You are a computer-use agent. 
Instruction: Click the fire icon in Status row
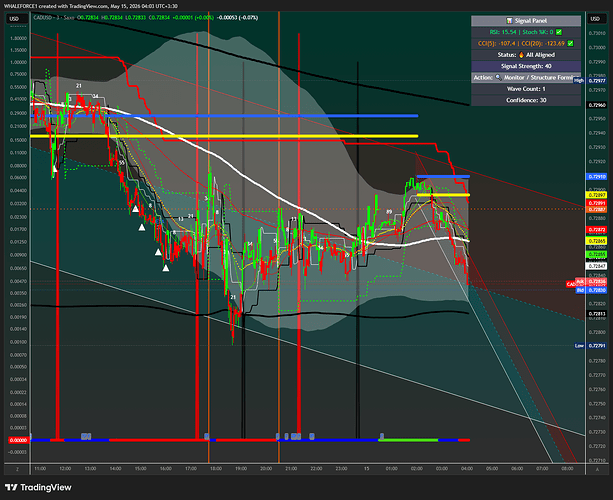521,55
